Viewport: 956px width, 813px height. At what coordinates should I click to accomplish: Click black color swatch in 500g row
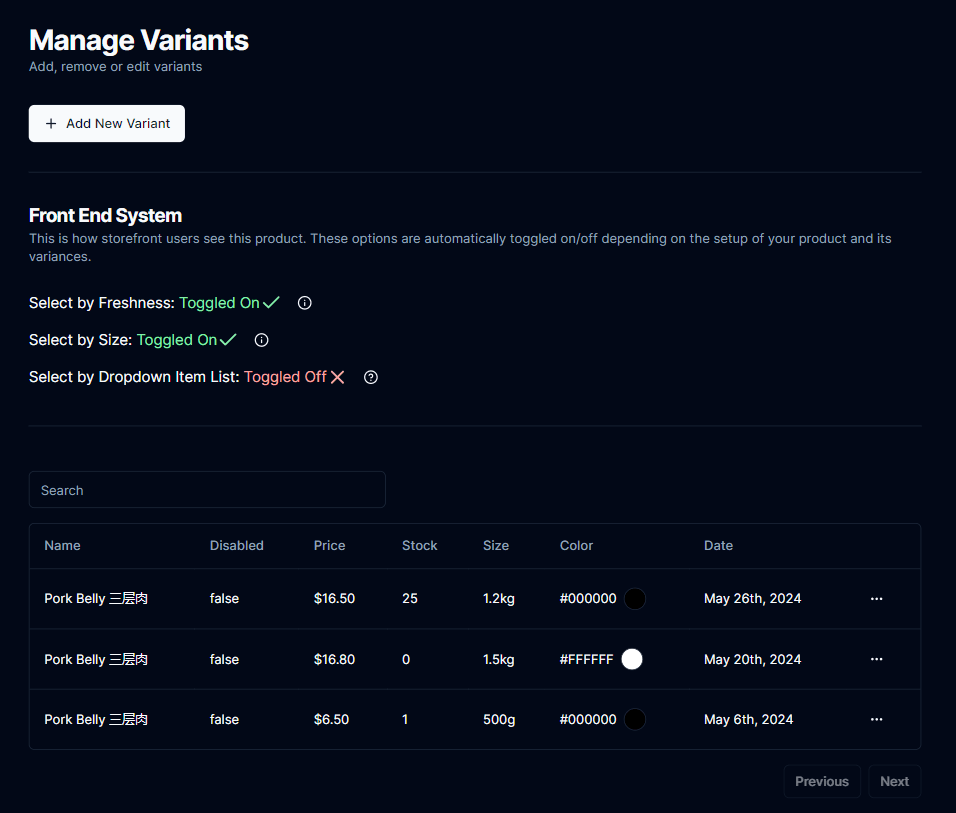pyautogui.click(x=635, y=719)
